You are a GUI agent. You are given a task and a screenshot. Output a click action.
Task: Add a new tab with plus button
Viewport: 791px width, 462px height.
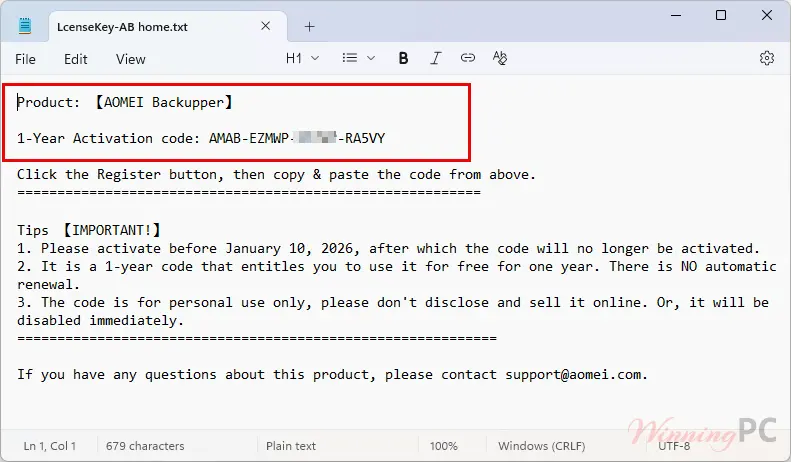pos(309,27)
